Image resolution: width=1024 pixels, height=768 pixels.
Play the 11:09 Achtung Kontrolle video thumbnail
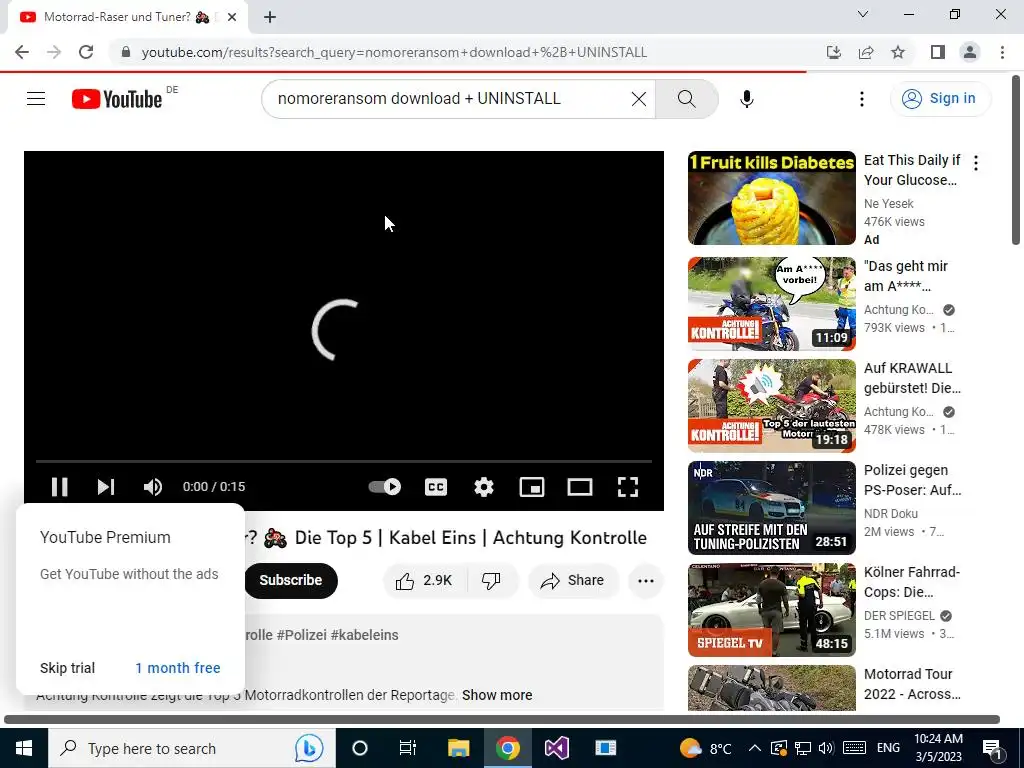click(771, 304)
